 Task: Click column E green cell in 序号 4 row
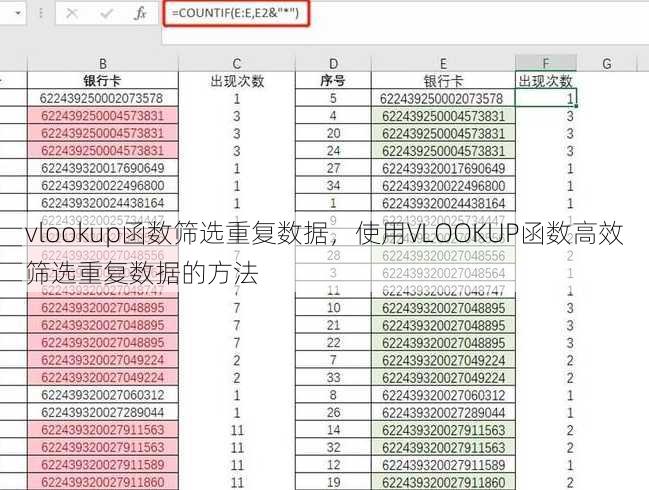443,115
